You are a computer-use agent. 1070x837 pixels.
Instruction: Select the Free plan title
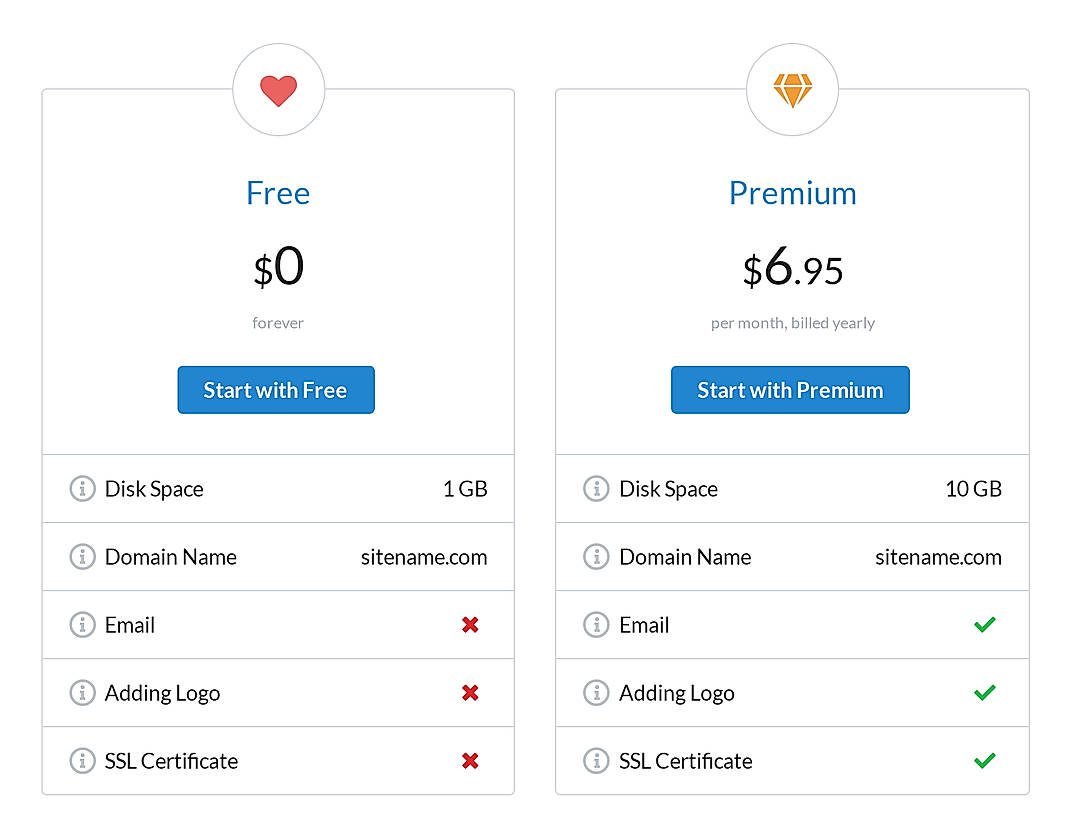pos(278,192)
